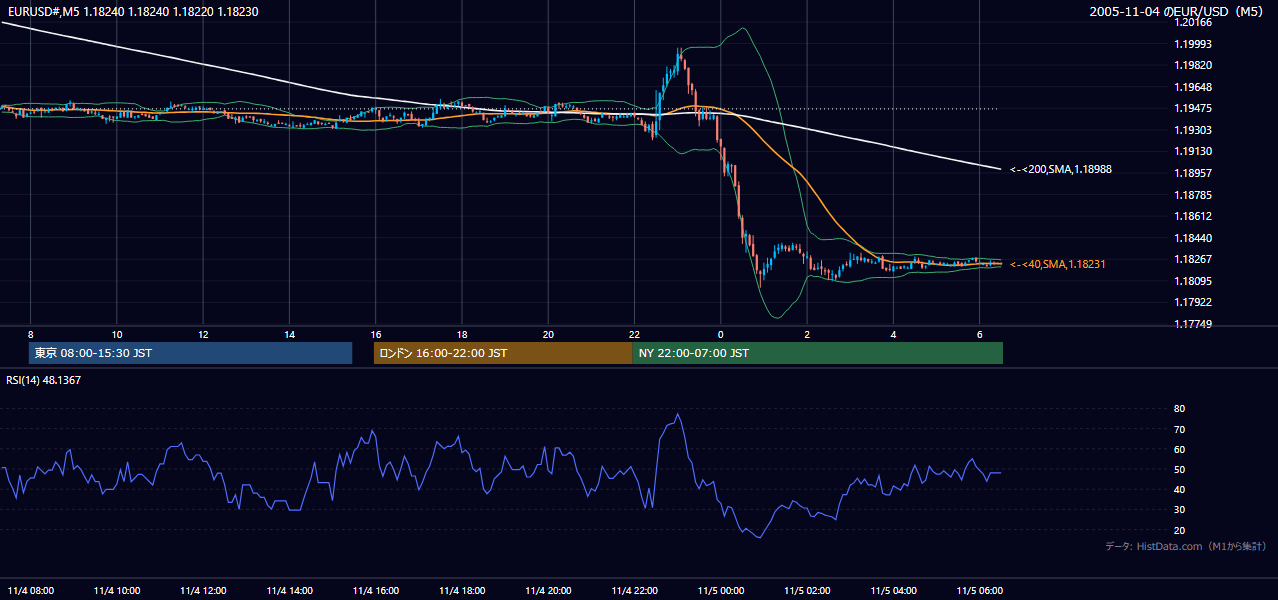Click the 11/5 06:00 date label
1278x600 pixels.
pyautogui.click(x=979, y=590)
